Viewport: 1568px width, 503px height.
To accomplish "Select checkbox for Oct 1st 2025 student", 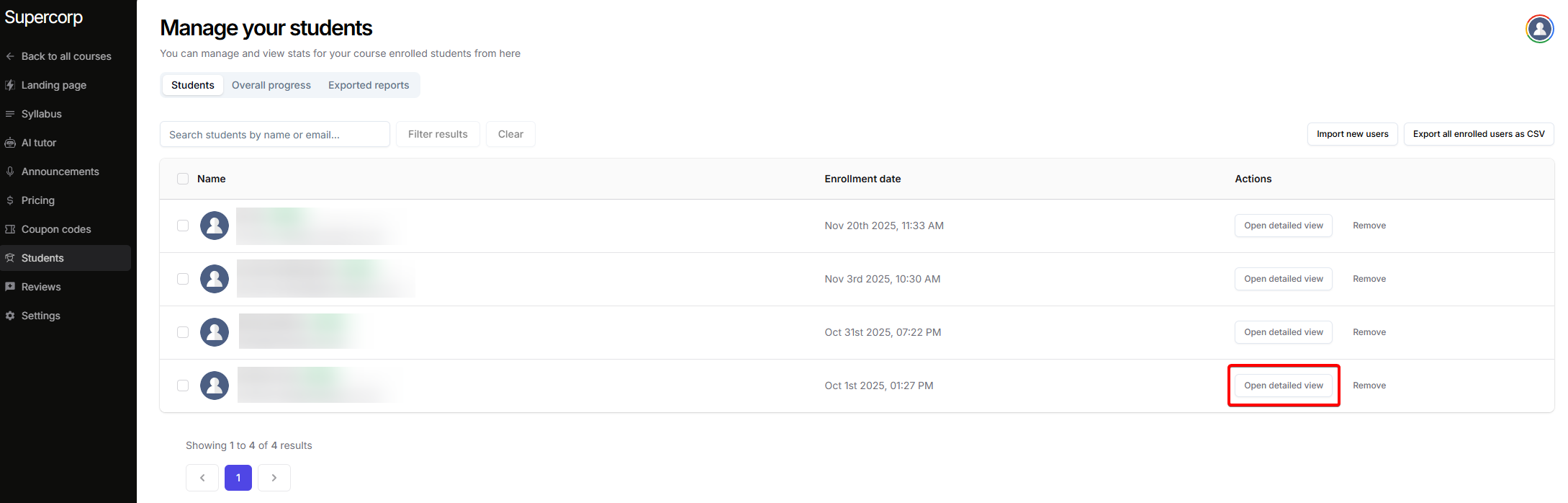I will (x=183, y=386).
